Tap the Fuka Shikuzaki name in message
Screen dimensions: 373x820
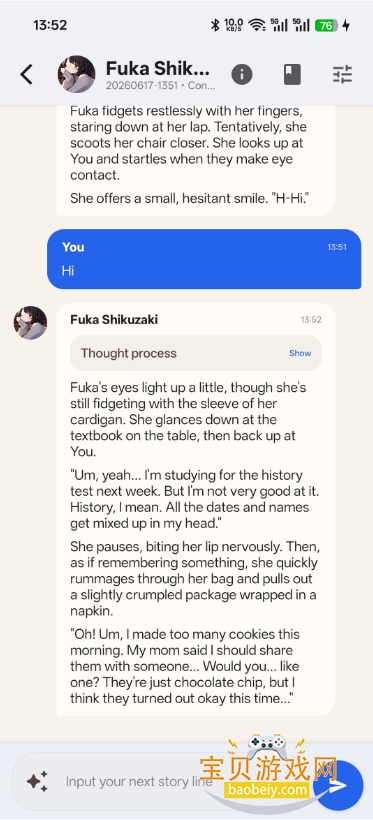114,320
